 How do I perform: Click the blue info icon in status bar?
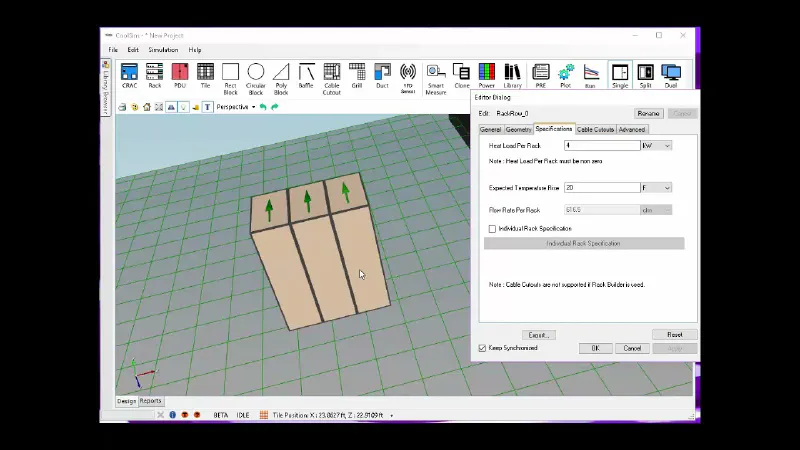click(172, 415)
